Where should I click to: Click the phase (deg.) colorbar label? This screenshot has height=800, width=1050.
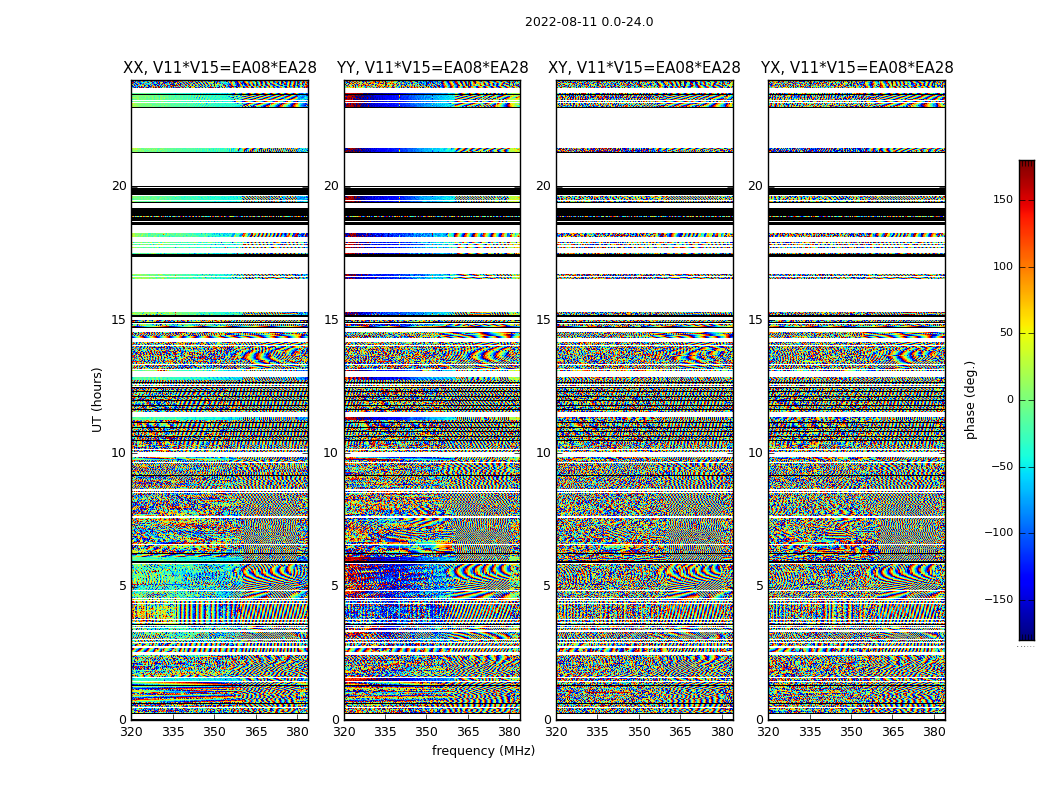point(970,400)
